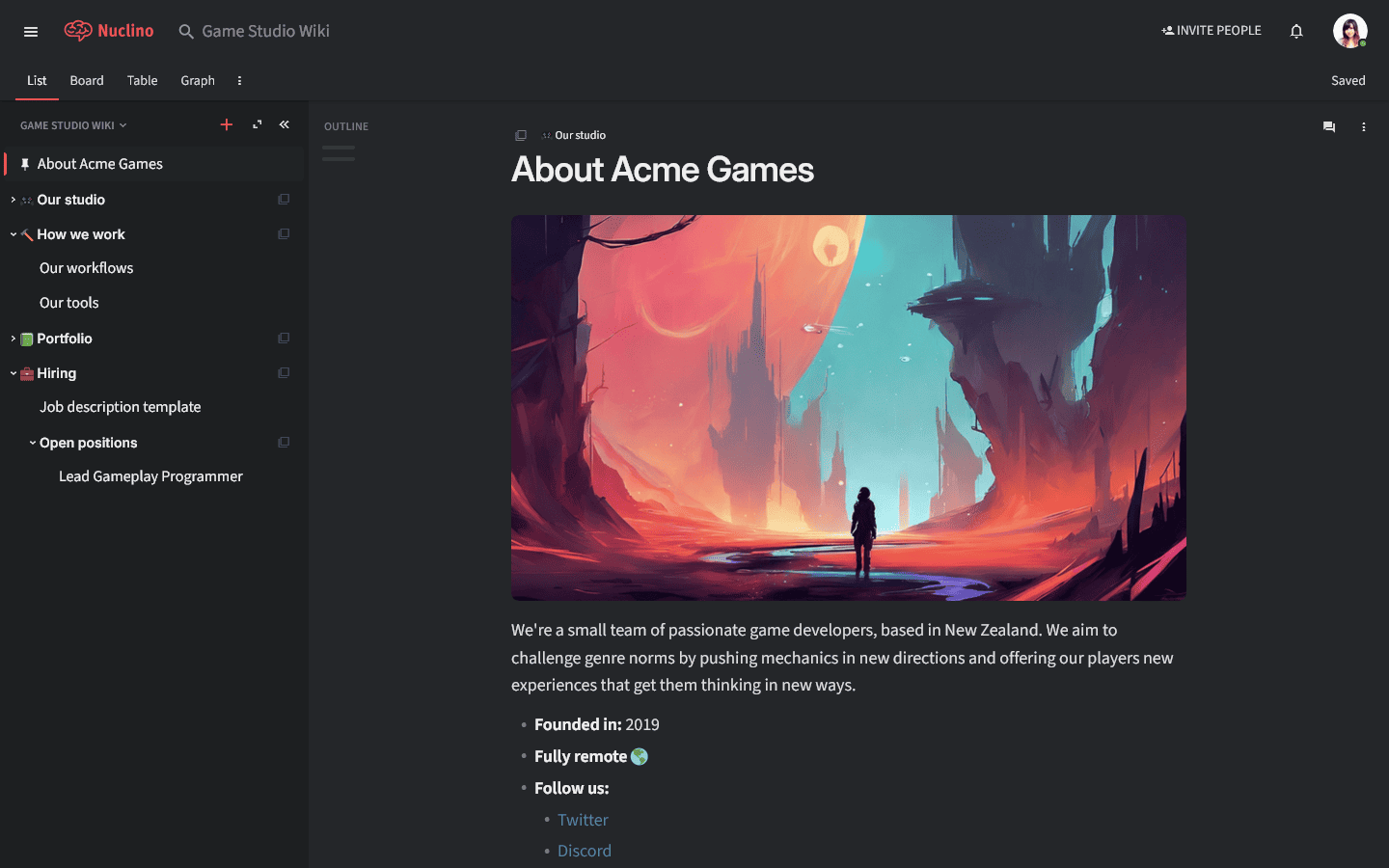The height and width of the screenshot is (868, 1389).
Task: Open the Twitter link
Action: 583,819
